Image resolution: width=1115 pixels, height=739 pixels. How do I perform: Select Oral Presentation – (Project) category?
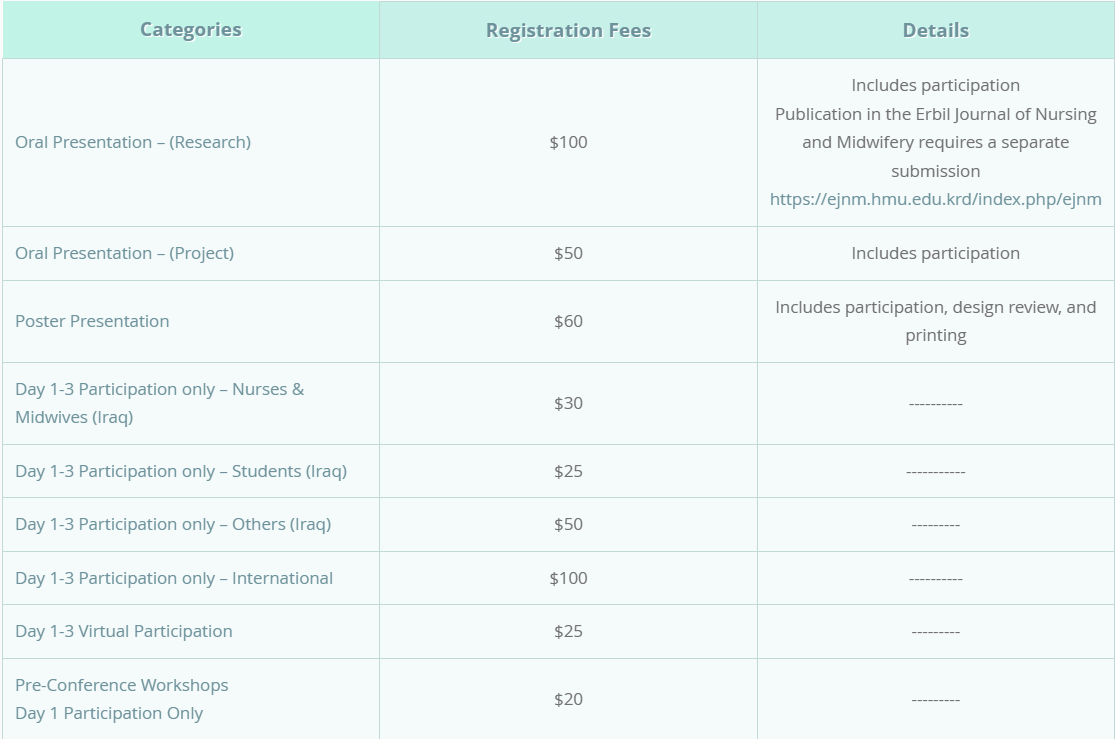click(124, 253)
